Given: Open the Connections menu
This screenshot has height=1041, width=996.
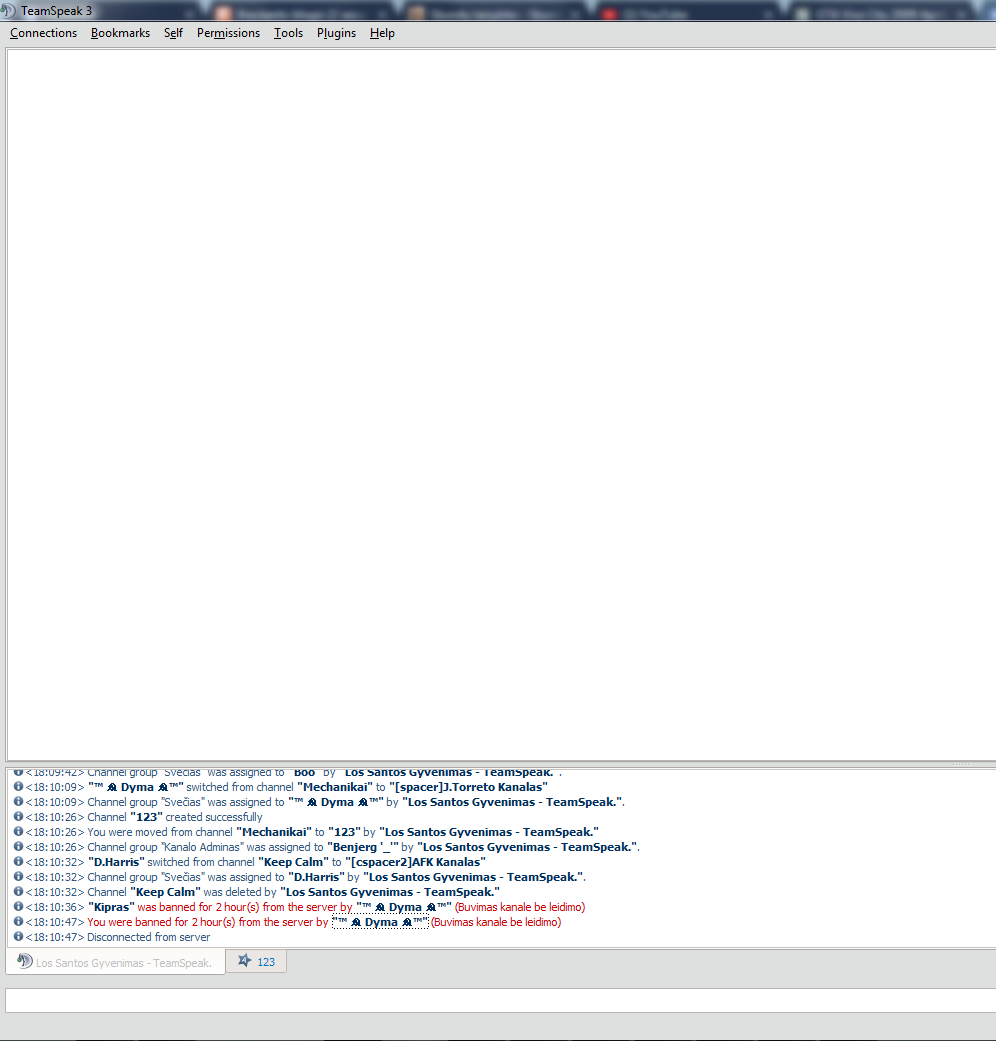Looking at the screenshot, I should [x=43, y=33].
